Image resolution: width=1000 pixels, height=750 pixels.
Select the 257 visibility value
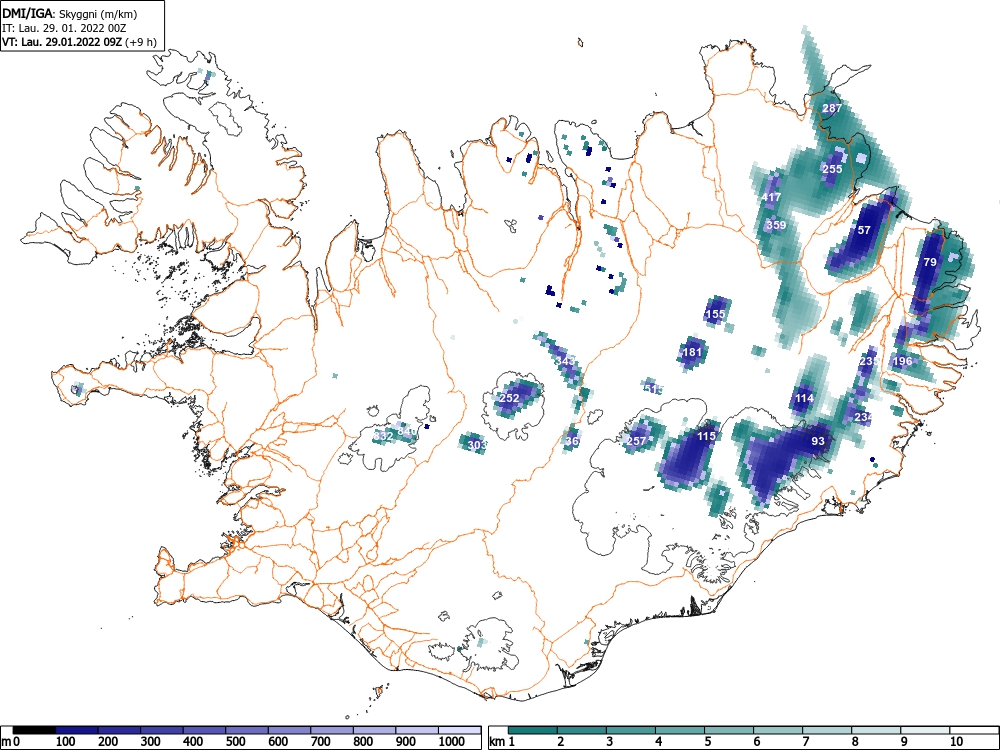pos(636,441)
